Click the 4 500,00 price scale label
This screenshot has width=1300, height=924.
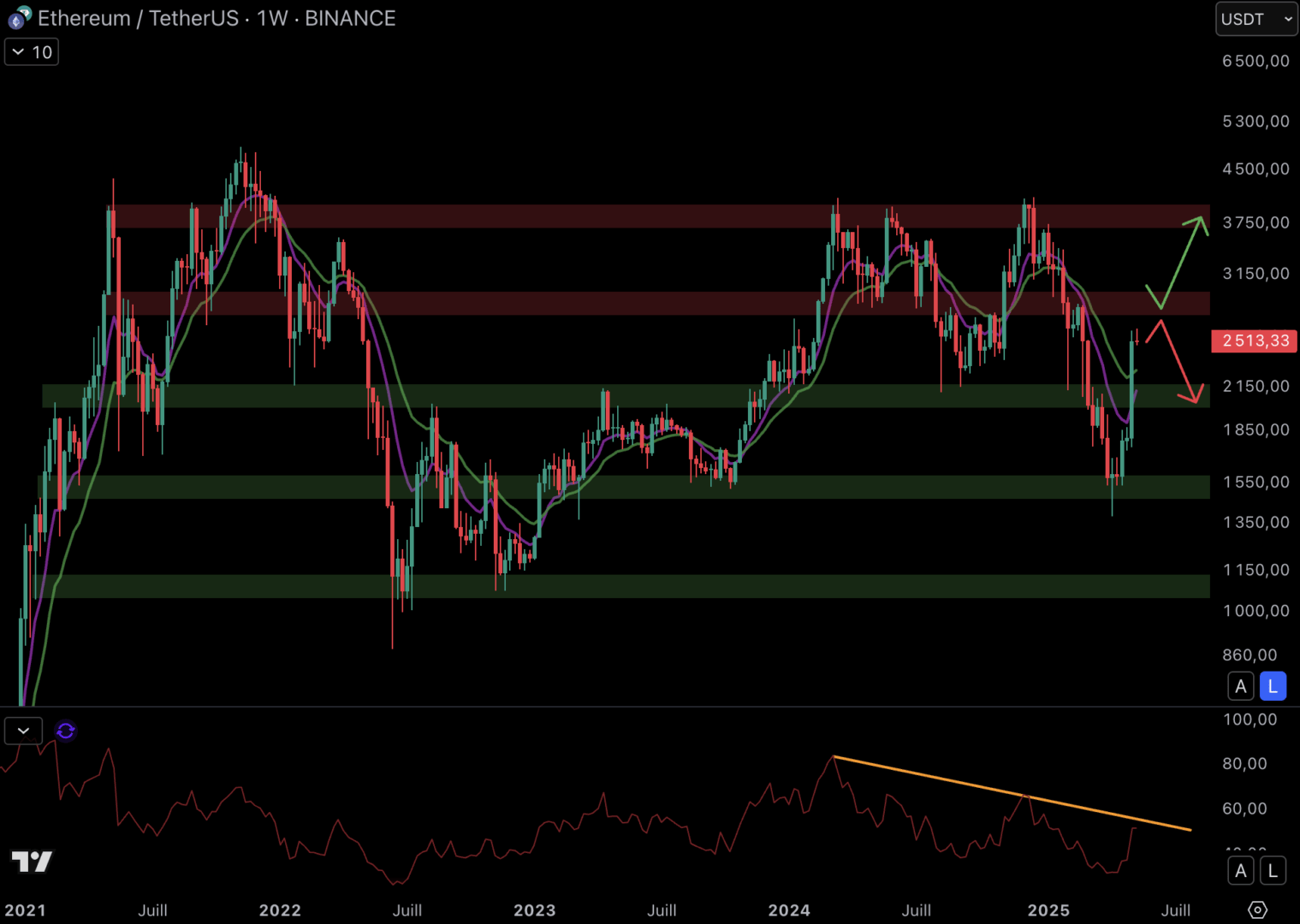1255,169
